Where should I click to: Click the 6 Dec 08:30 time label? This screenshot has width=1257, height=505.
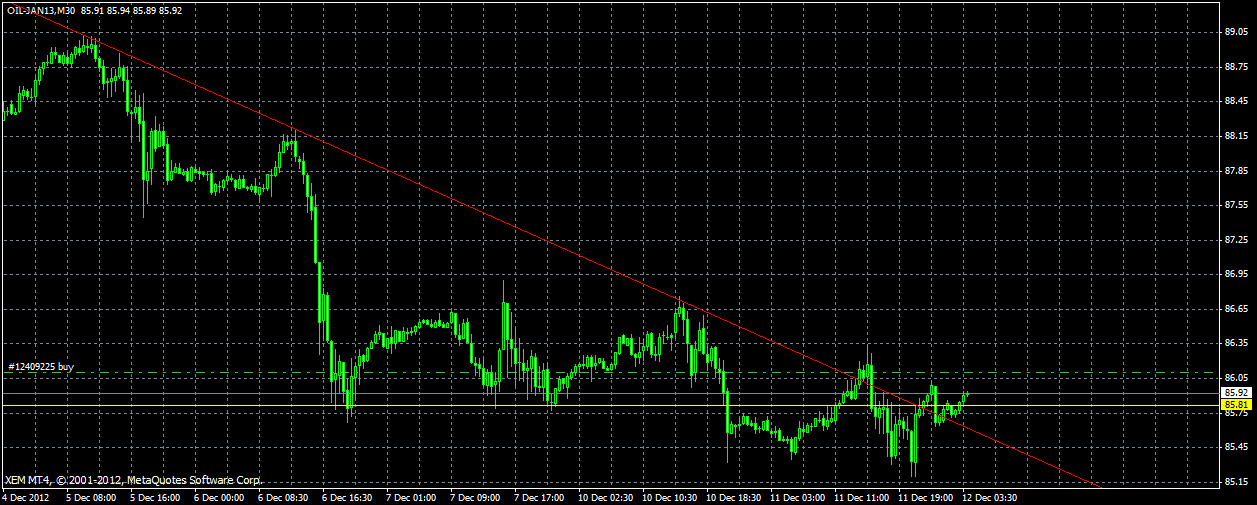[283, 496]
